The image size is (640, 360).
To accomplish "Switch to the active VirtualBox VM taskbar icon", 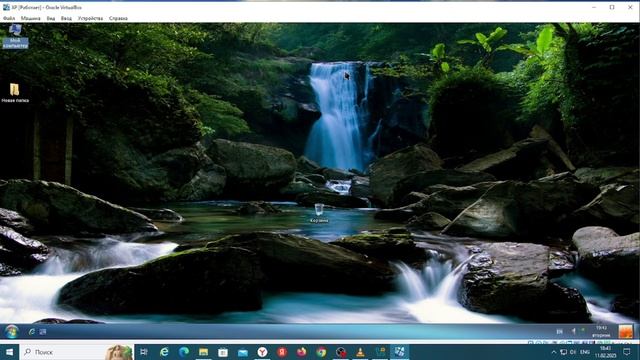I will pos(400,352).
